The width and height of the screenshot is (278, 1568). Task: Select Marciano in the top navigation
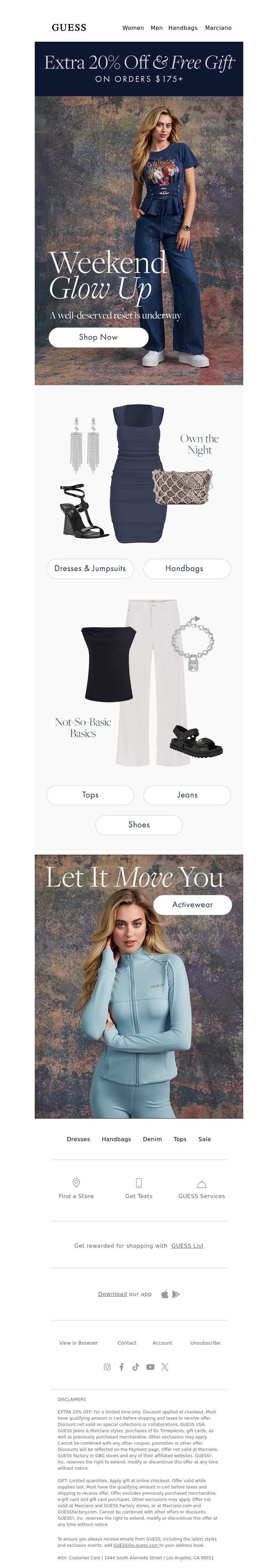(218, 28)
